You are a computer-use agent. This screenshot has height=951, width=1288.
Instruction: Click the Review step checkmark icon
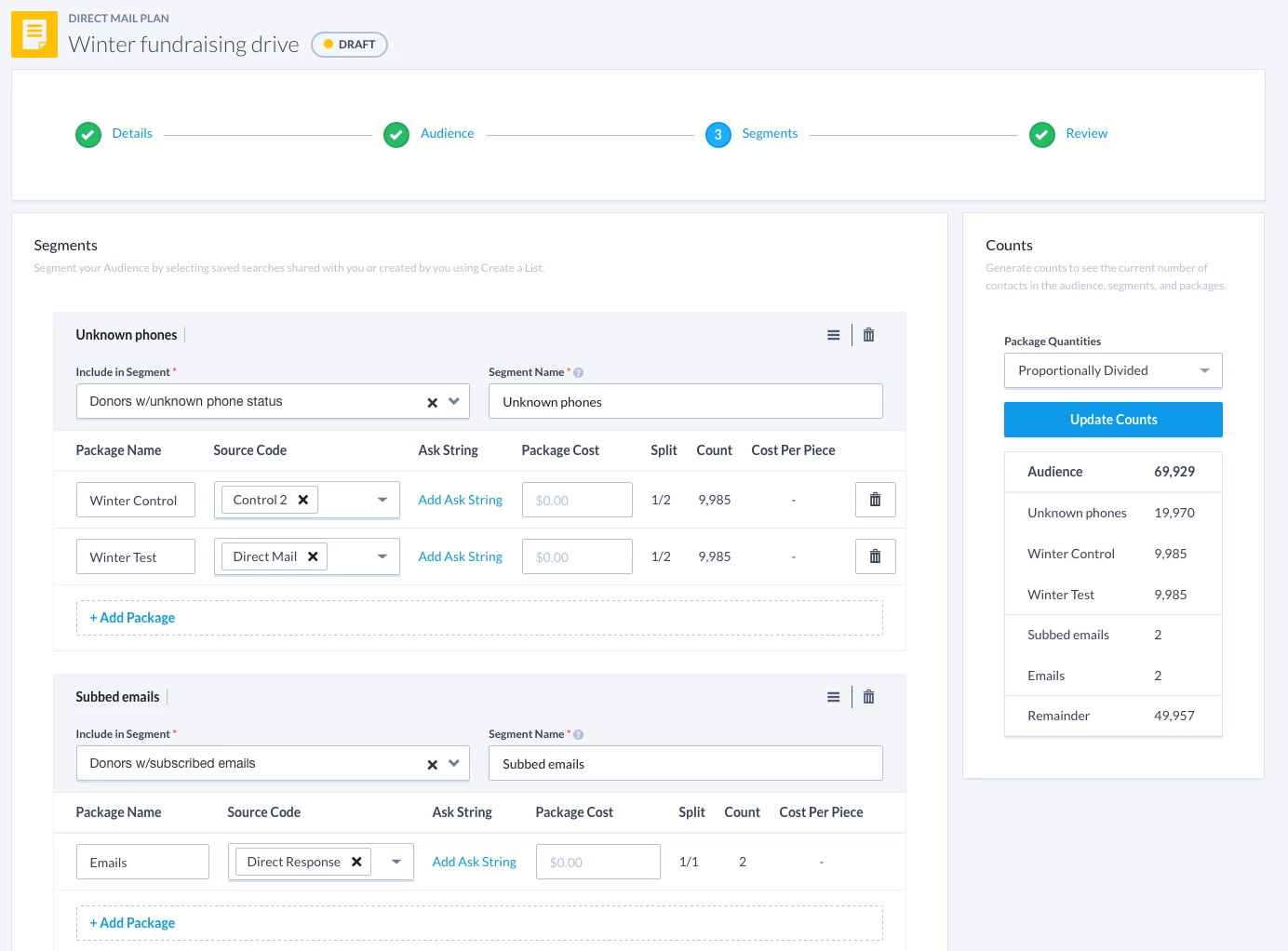1042,135
